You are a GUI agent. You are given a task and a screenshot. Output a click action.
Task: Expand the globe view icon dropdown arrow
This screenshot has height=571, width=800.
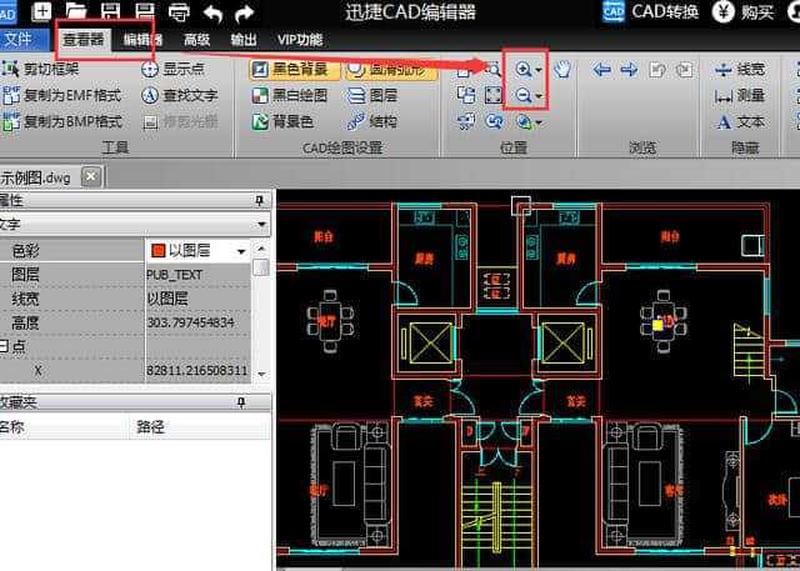point(539,122)
